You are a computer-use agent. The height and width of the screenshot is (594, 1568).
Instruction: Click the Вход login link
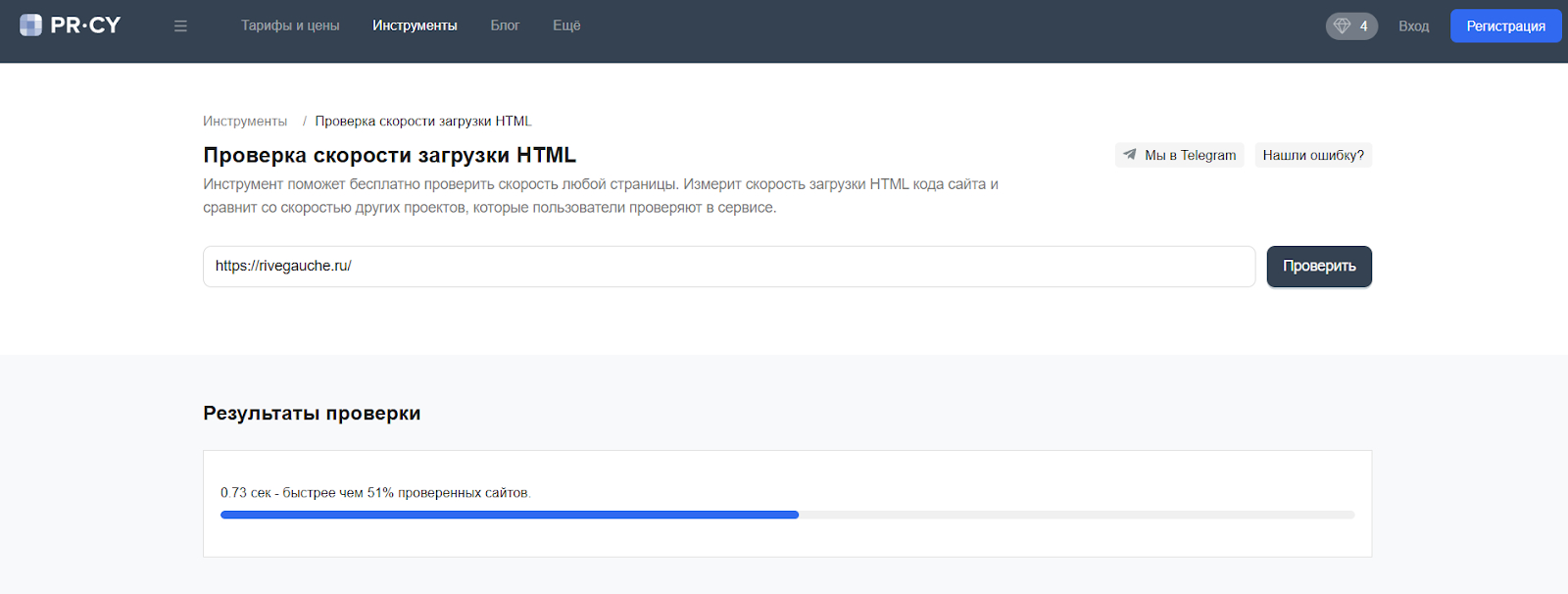[x=1413, y=26]
